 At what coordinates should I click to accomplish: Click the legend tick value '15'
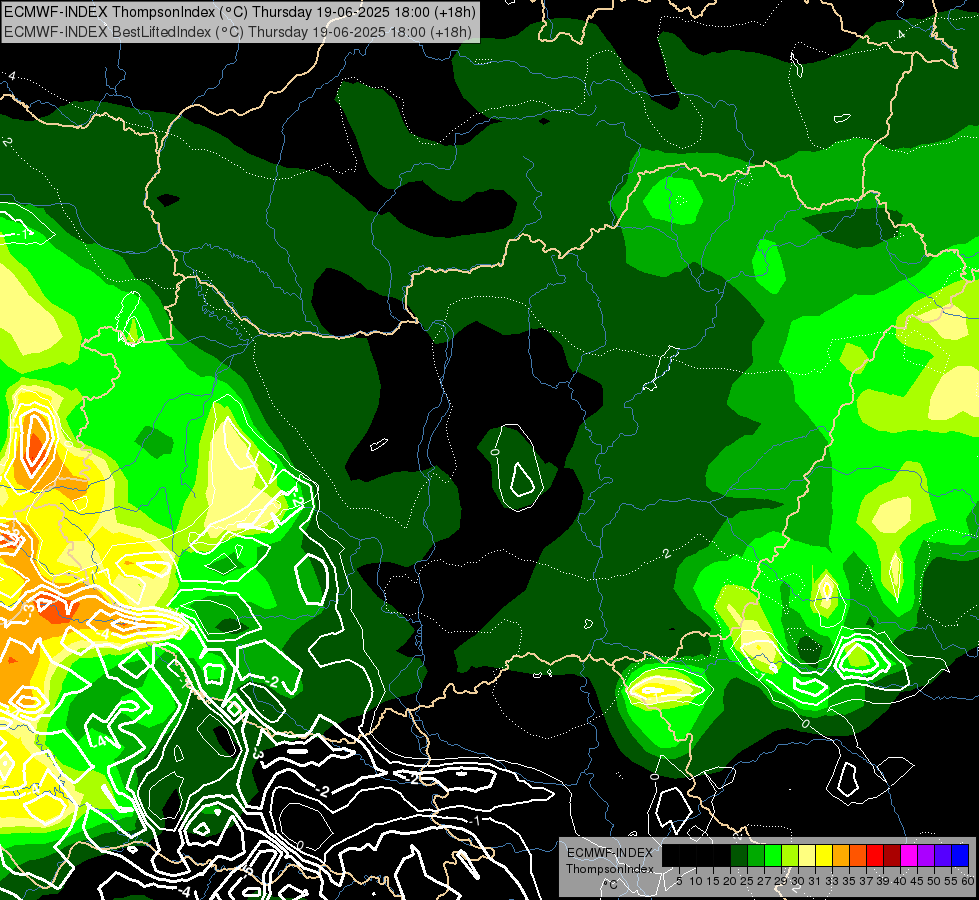[713, 881]
